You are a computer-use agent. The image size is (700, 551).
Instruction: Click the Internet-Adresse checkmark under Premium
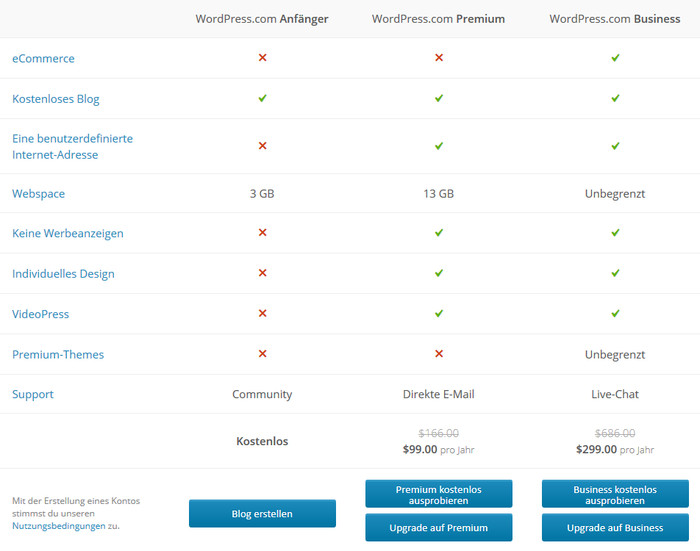click(x=439, y=146)
